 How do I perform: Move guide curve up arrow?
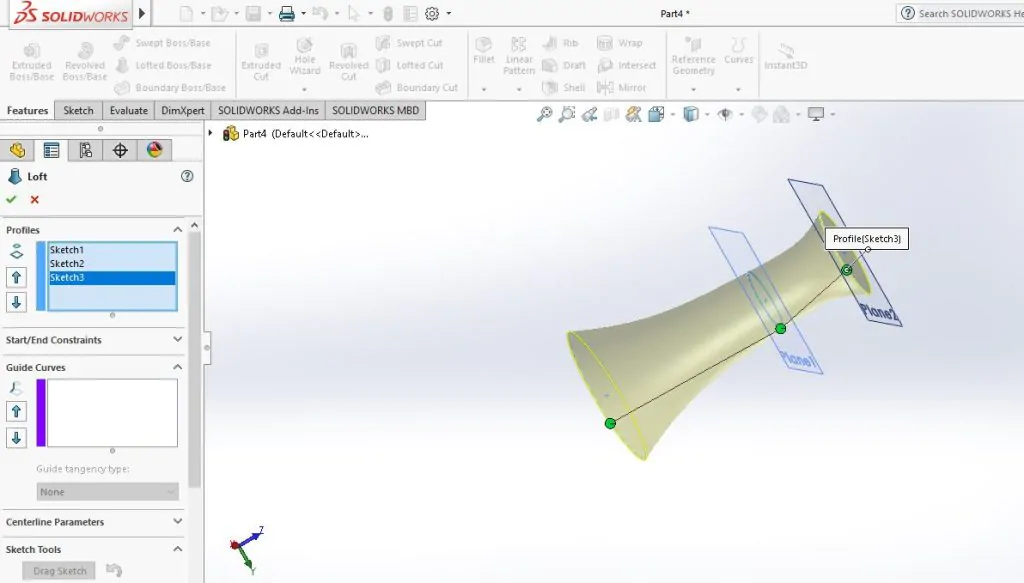coord(16,412)
